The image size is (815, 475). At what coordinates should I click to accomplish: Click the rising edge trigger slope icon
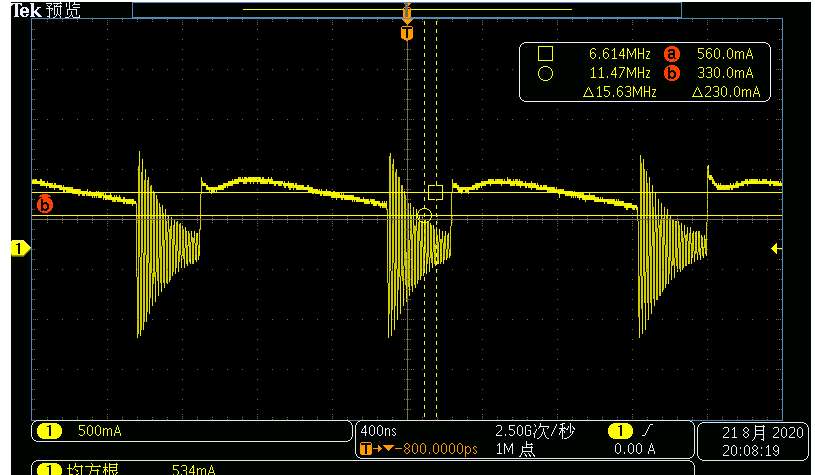point(647,430)
